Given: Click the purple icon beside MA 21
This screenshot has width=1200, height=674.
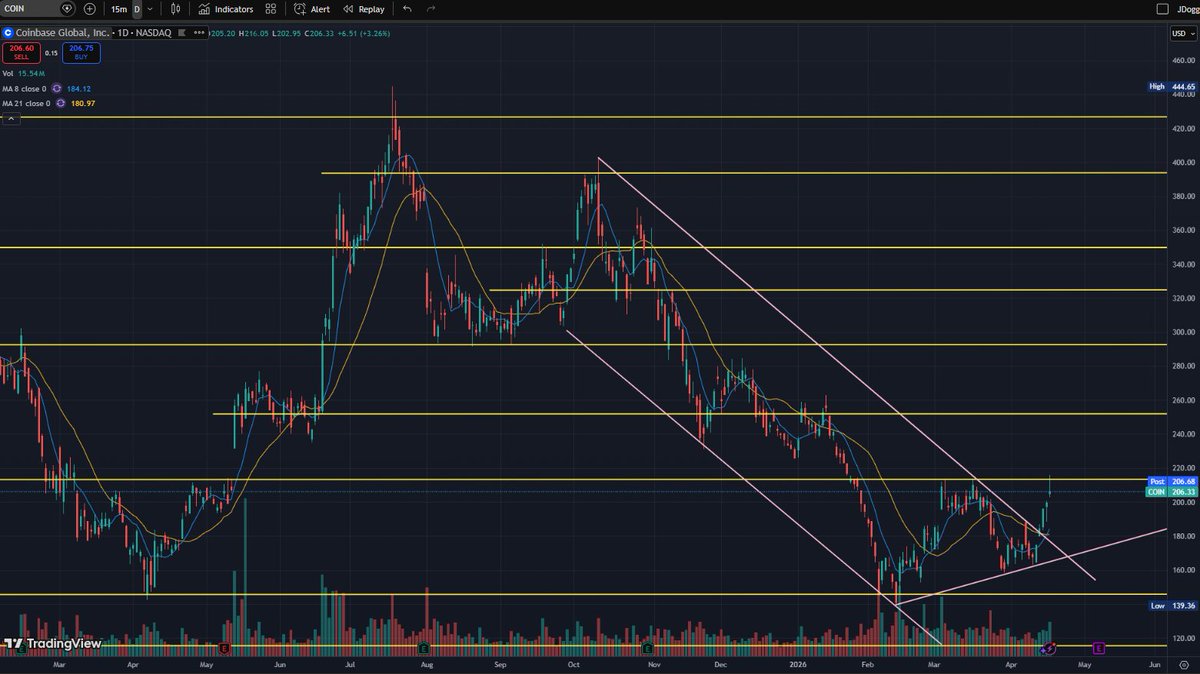Looking at the screenshot, I should (59, 103).
